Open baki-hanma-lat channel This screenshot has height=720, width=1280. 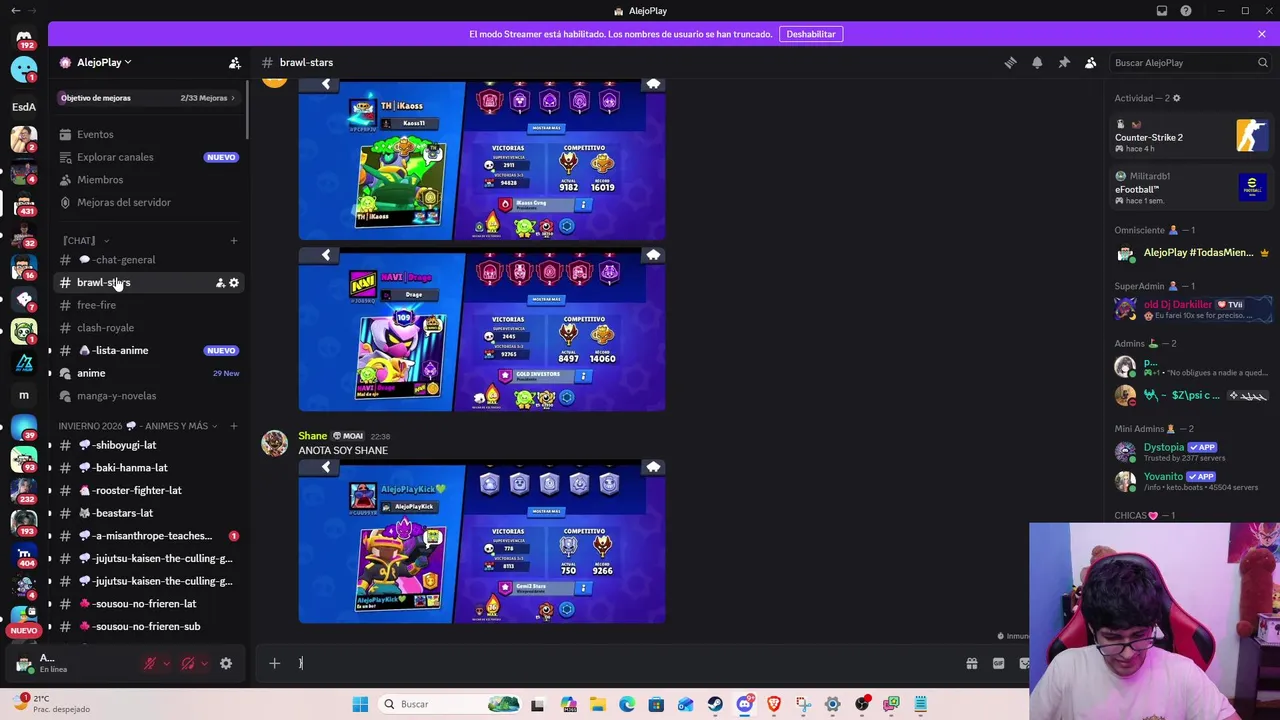click(148, 468)
